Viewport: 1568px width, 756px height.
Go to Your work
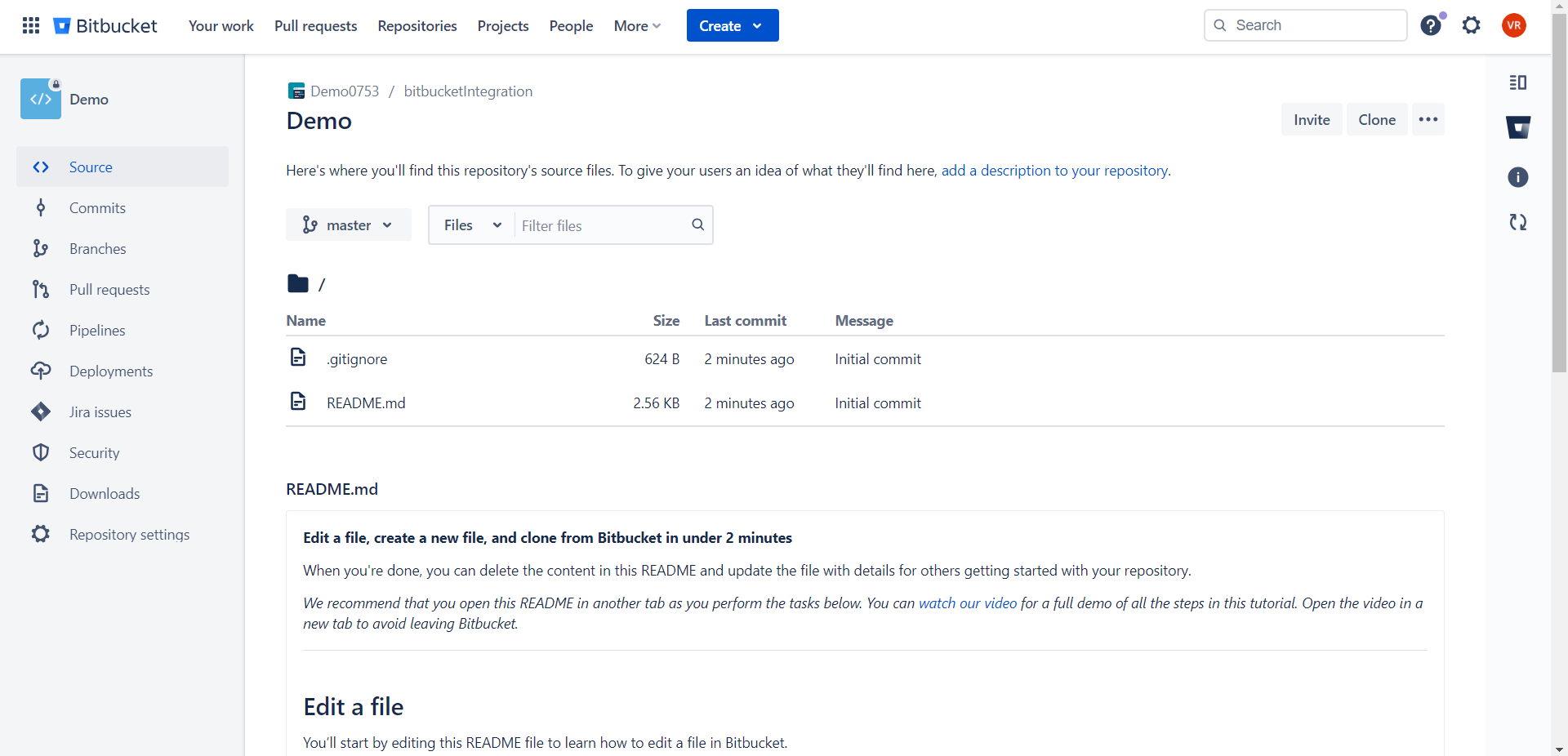(220, 26)
